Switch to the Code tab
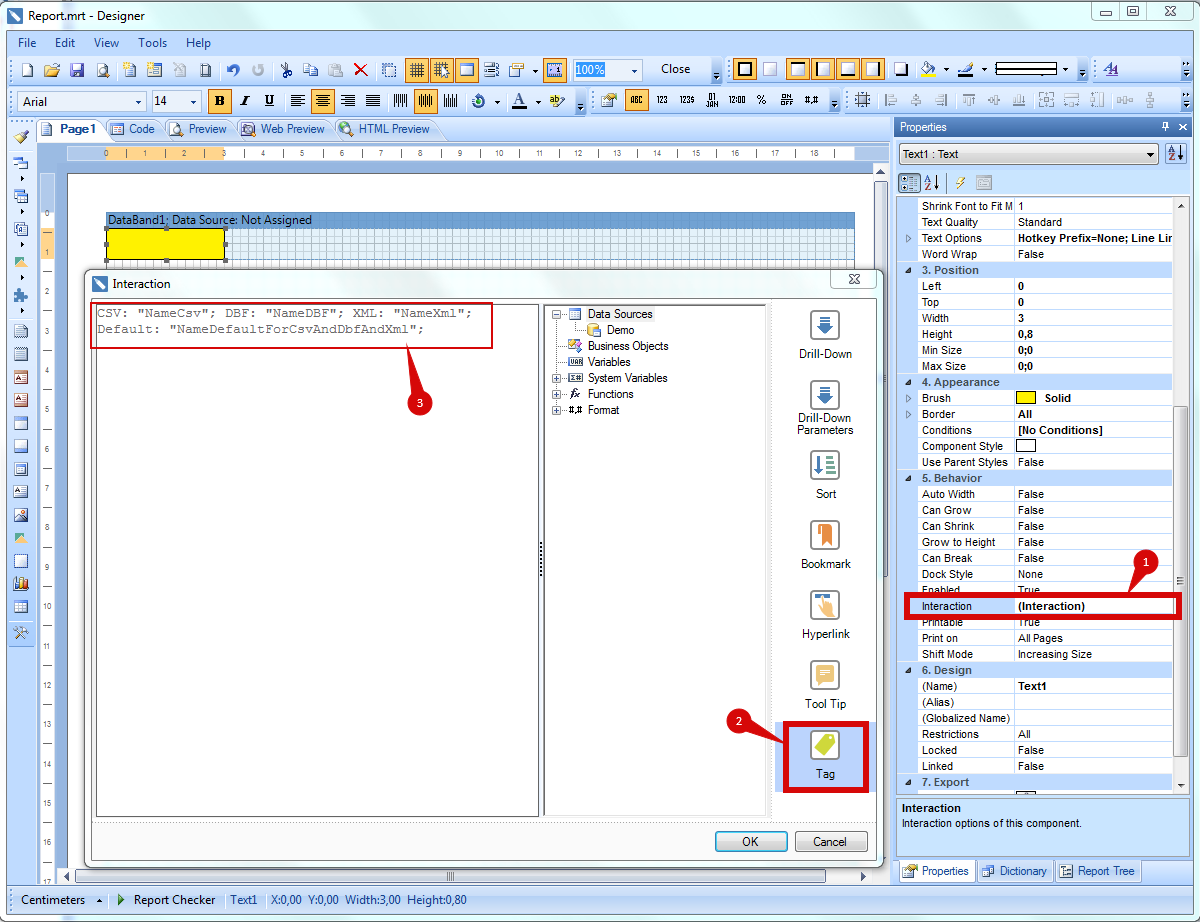Viewport: 1200px width, 922px height. coord(132,129)
